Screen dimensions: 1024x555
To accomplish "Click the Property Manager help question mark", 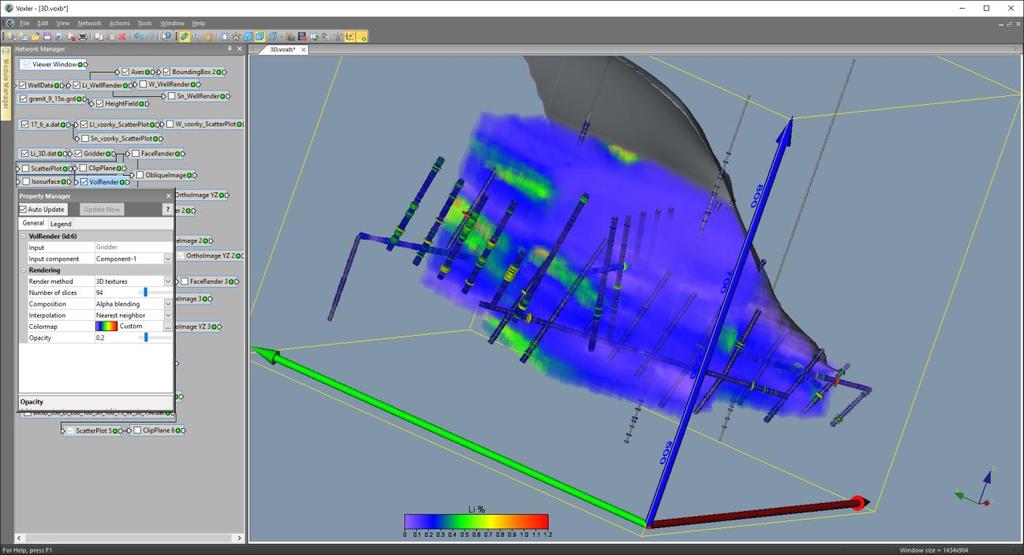I will [167, 210].
